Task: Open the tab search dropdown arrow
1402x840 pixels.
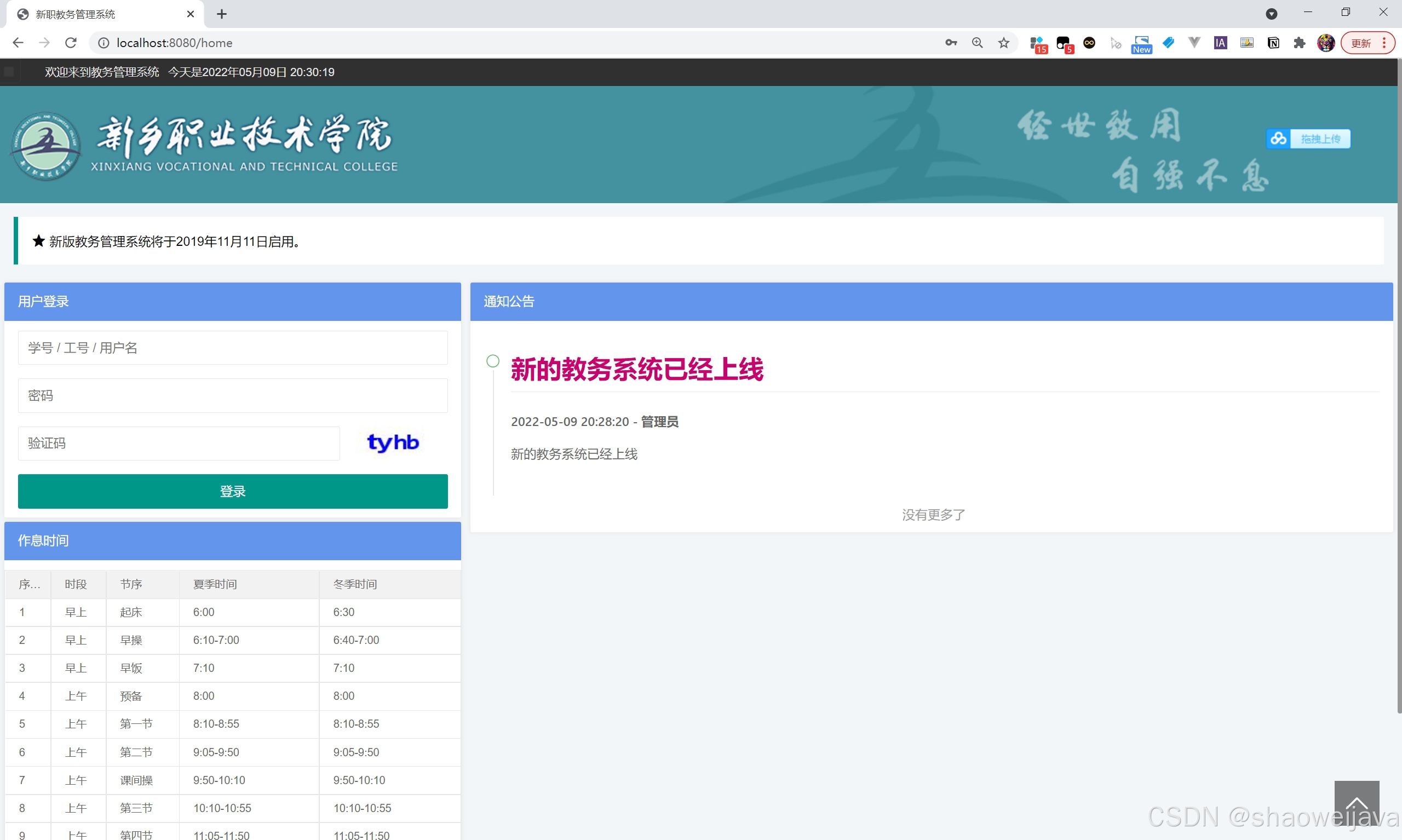Action: pos(1271,14)
